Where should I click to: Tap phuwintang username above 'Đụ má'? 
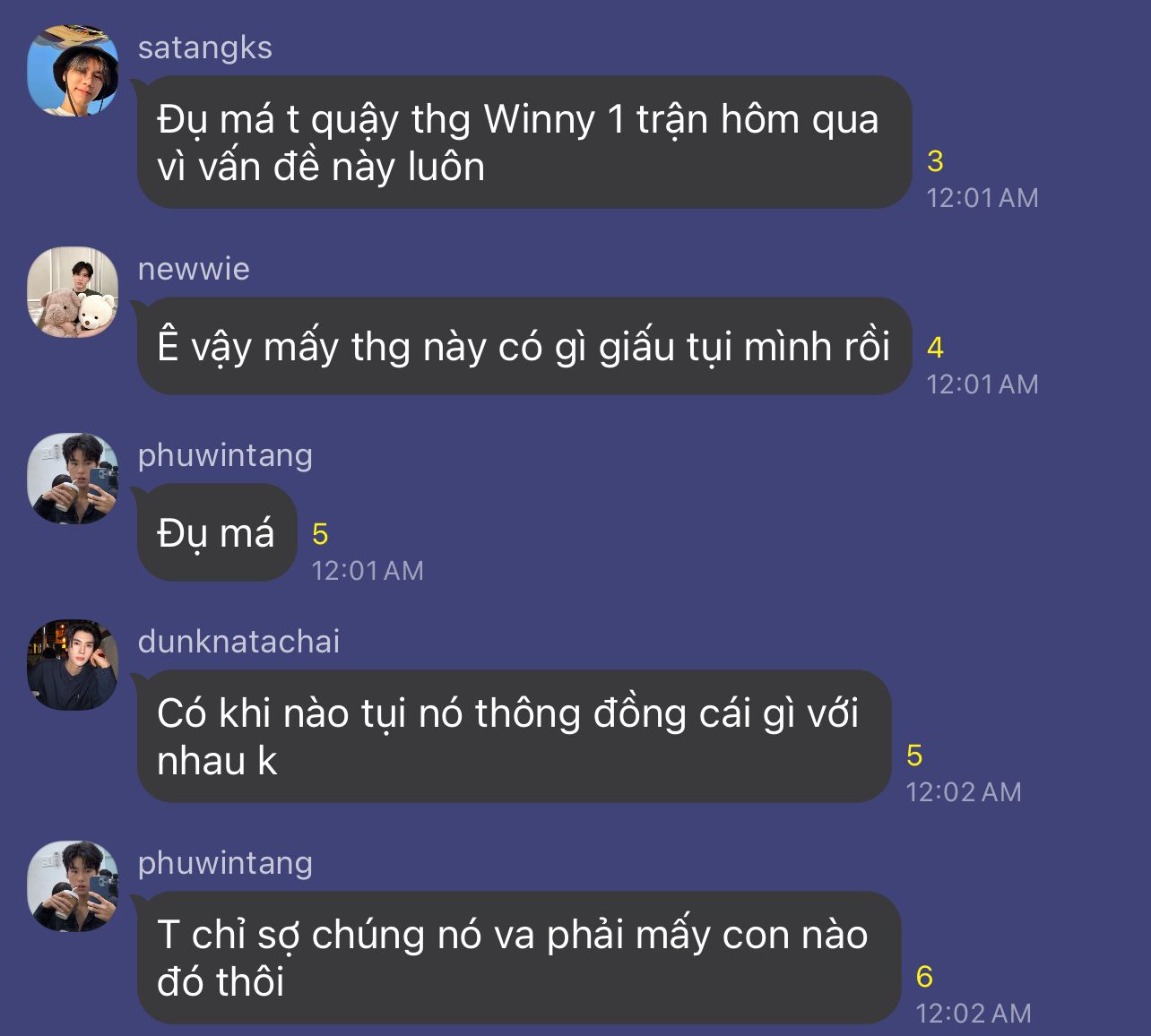[225, 455]
